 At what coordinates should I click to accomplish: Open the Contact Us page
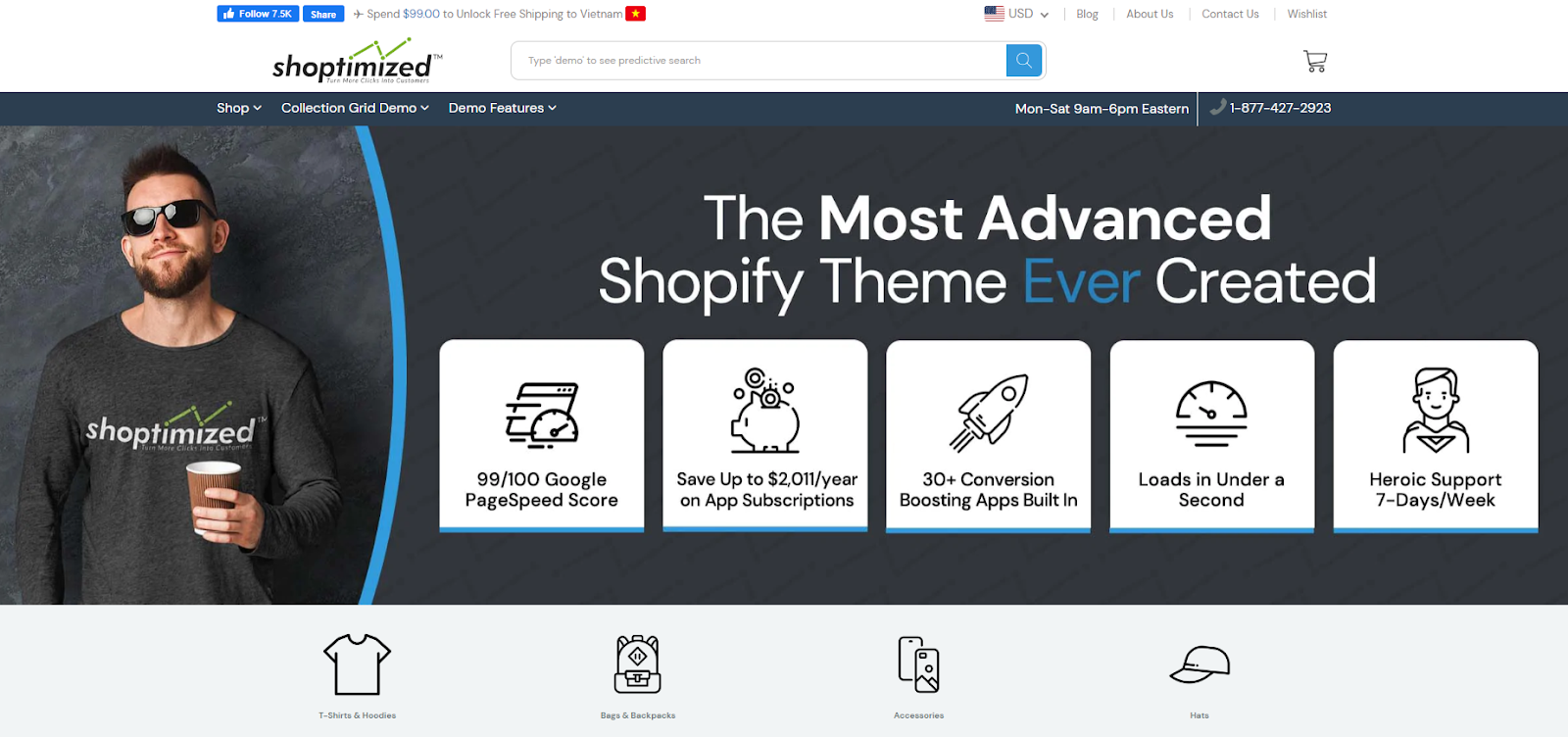click(x=1230, y=14)
